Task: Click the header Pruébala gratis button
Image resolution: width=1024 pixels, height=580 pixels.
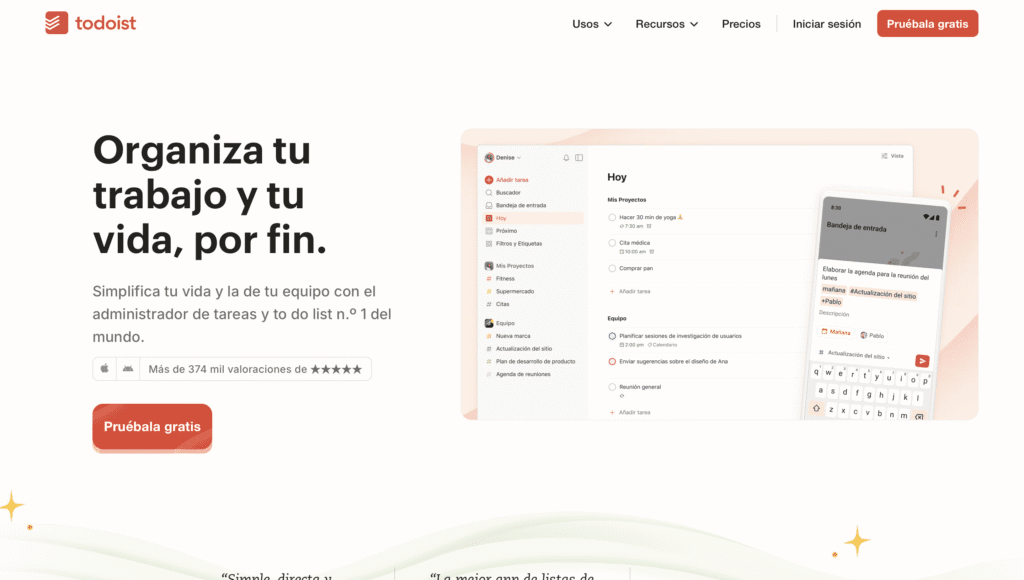Action: (927, 24)
